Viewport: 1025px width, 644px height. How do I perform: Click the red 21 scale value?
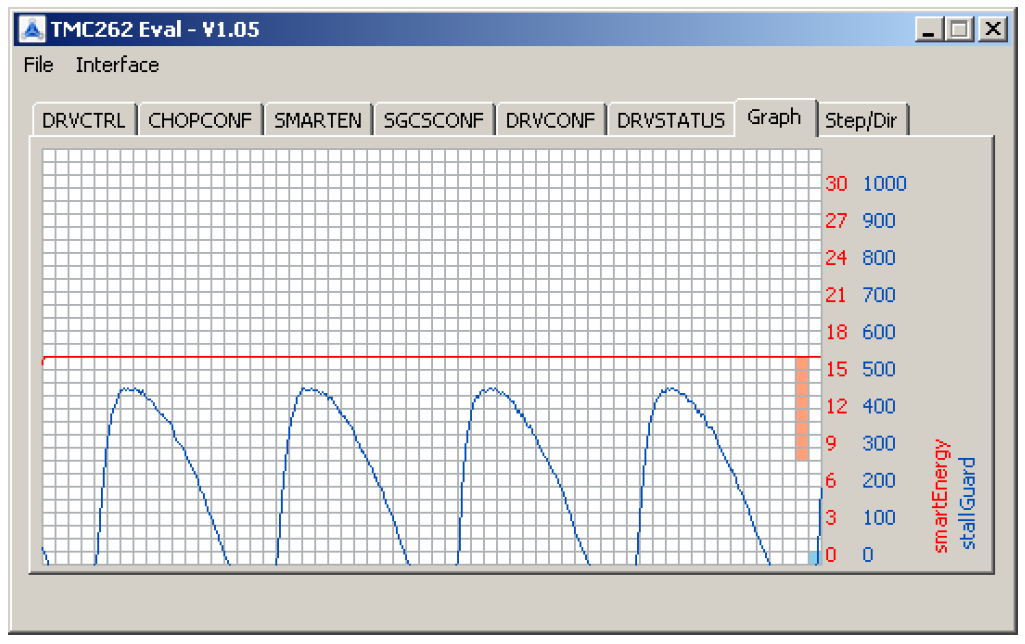[x=836, y=295]
